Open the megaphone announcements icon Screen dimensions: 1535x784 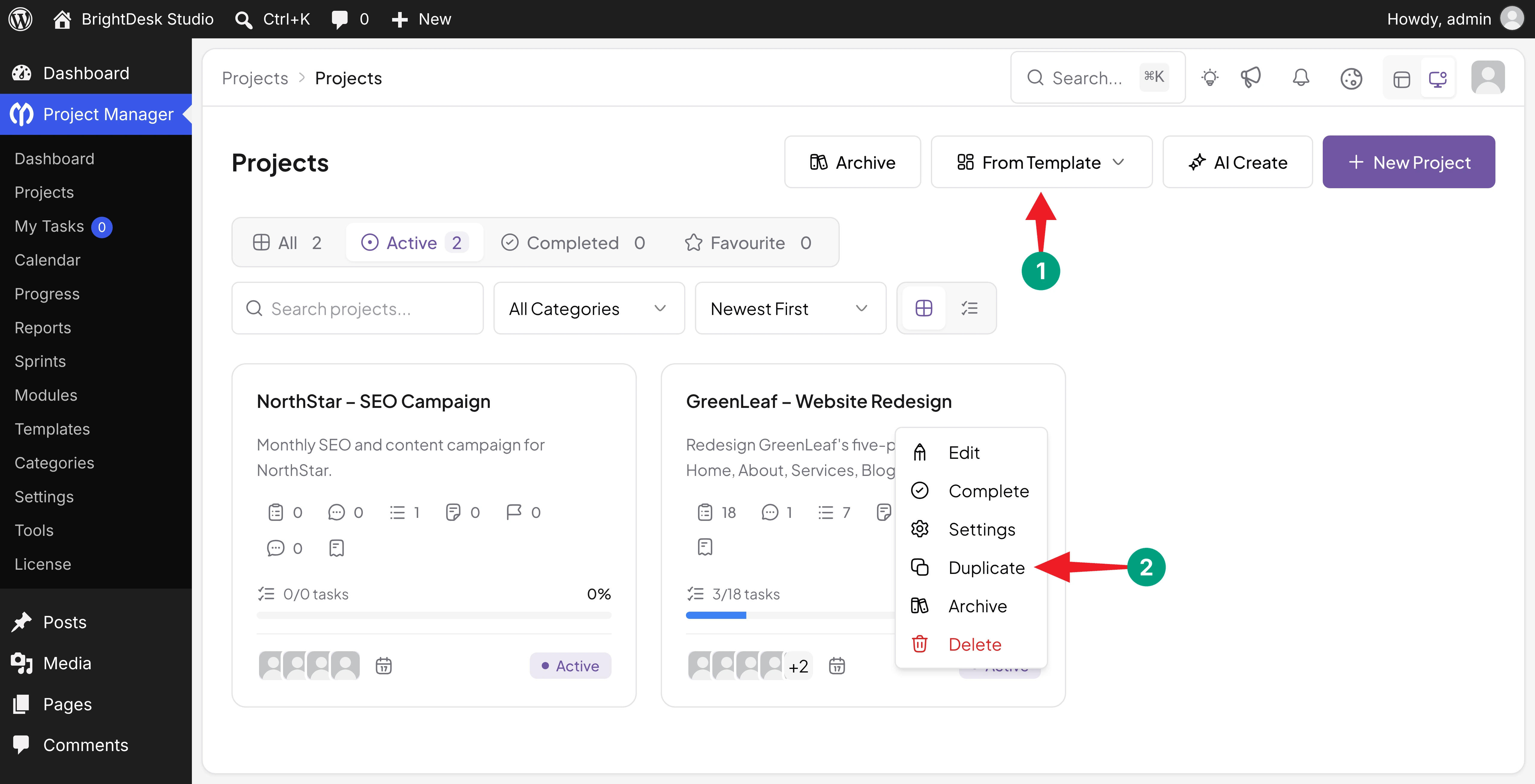click(x=1251, y=78)
